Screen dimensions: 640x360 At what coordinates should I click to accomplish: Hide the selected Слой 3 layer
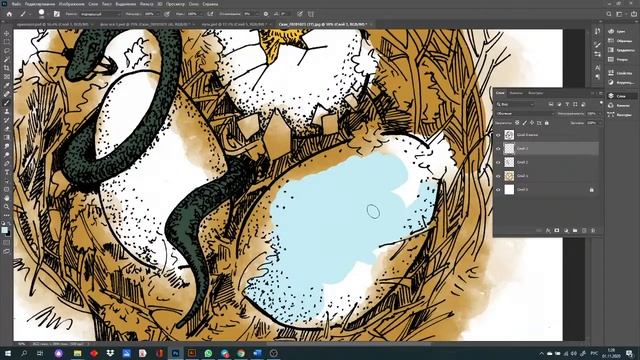(498, 149)
